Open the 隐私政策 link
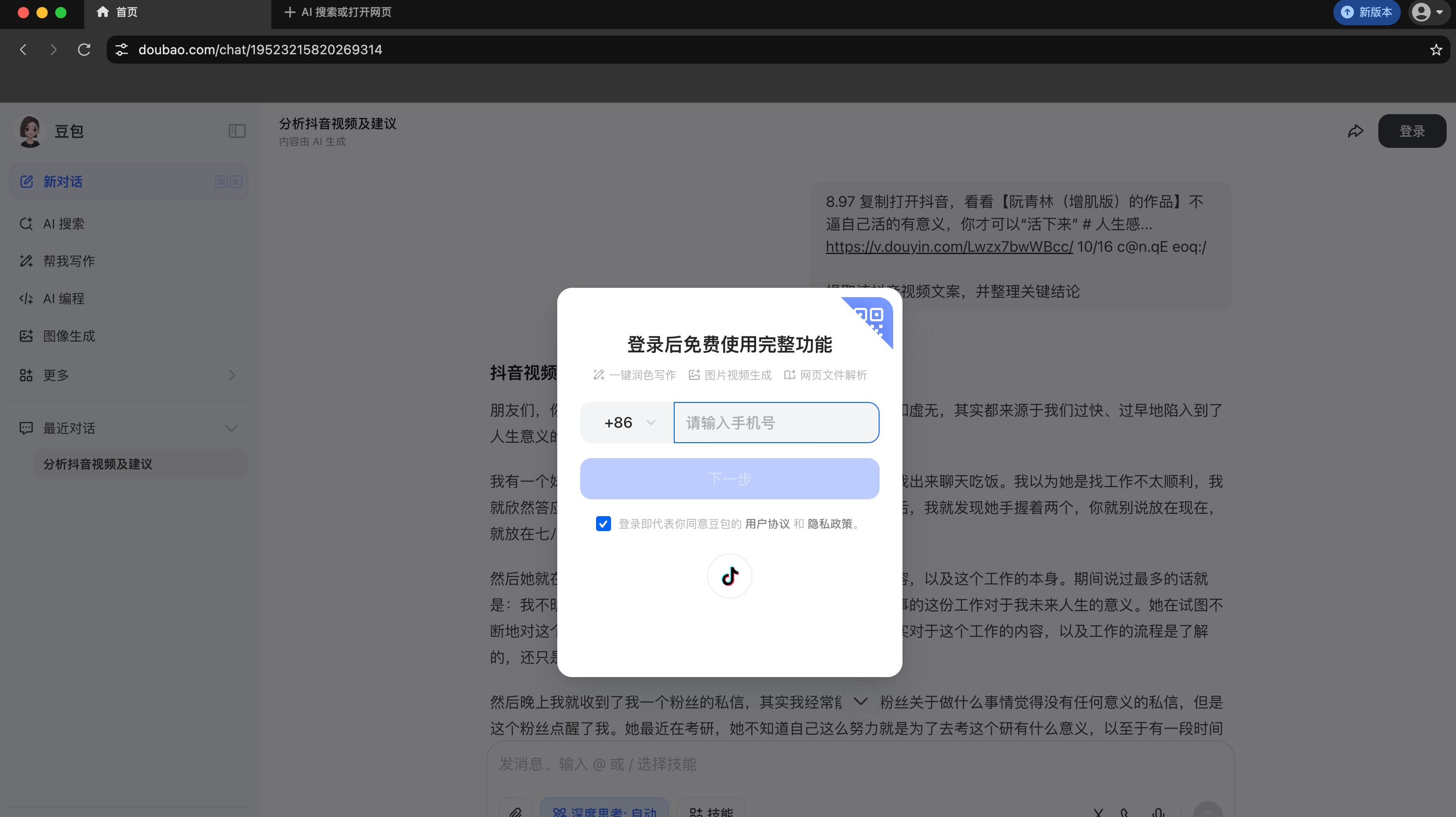The image size is (1456, 817). [x=829, y=524]
